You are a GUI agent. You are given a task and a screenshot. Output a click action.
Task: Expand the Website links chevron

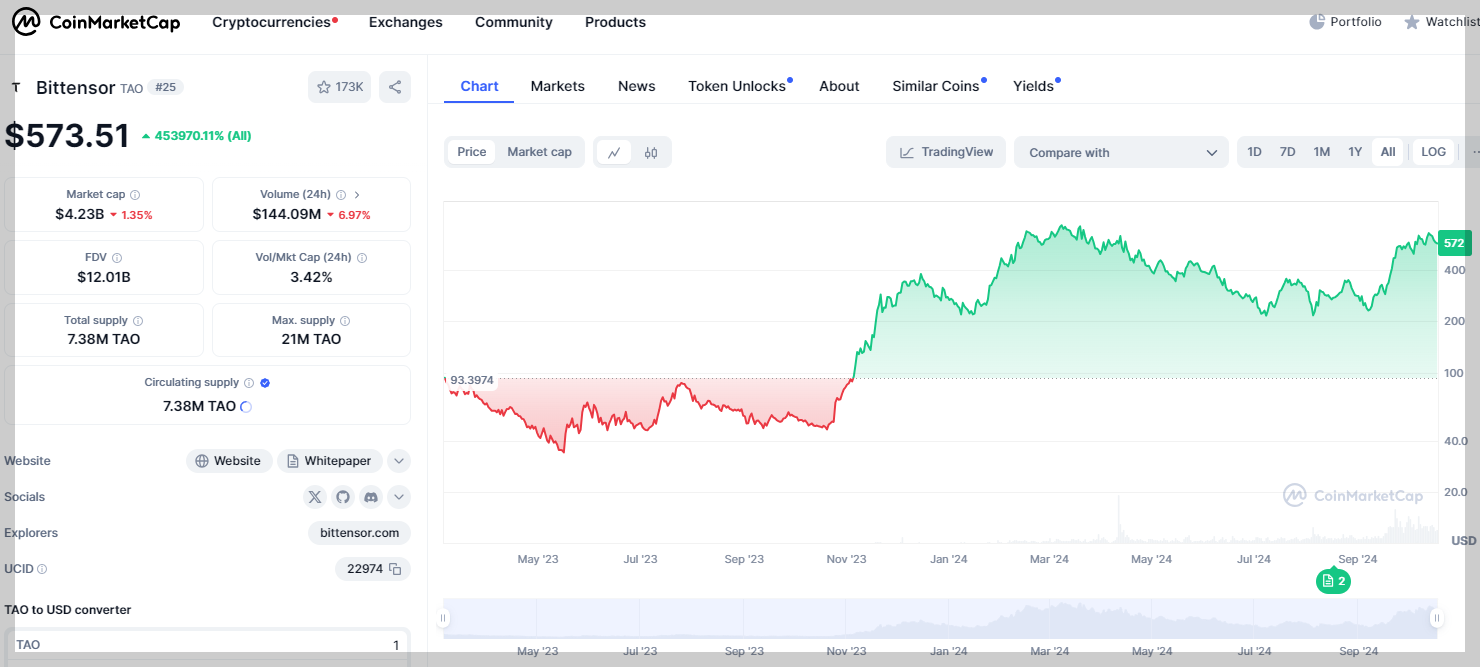(x=399, y=461)
